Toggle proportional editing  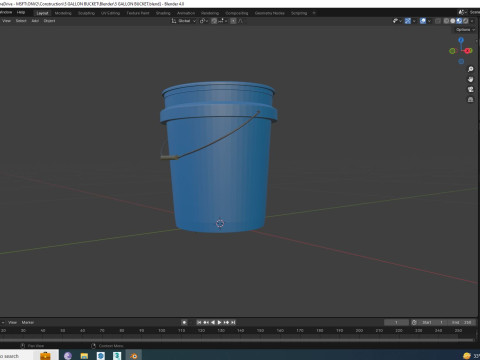click(x=233, y=21)
